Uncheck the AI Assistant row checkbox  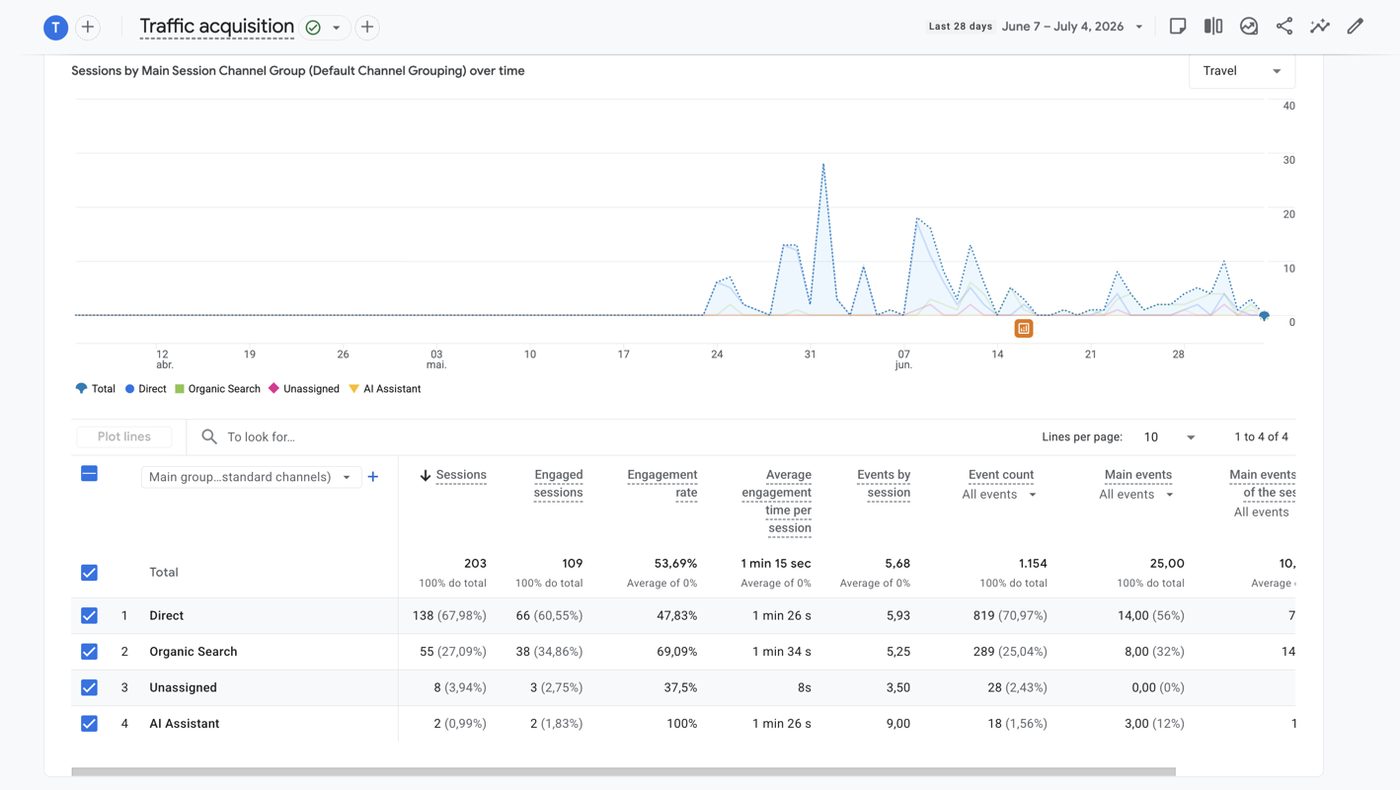tap(89, 724)
